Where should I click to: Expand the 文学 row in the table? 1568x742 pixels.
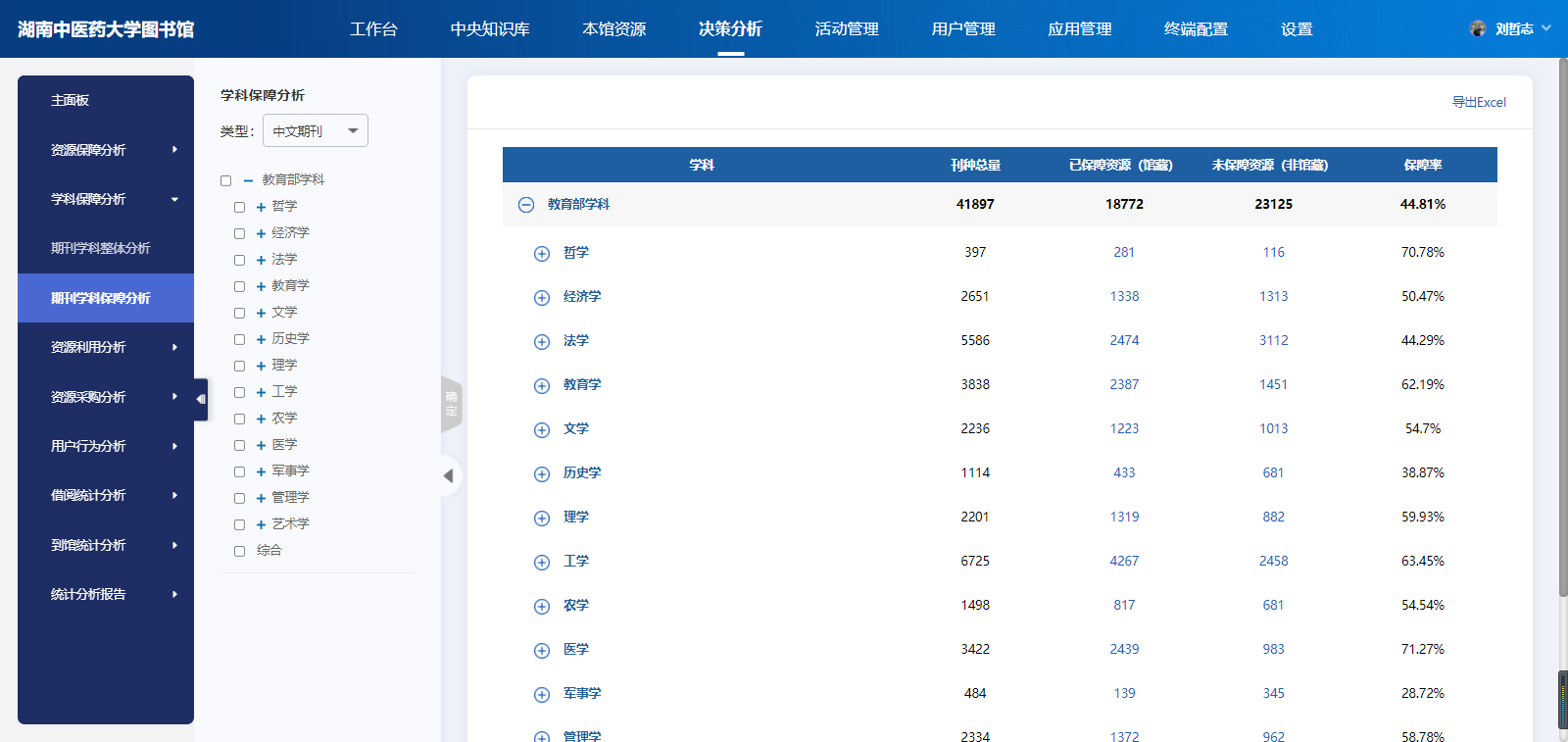click(x=542, y=430)
